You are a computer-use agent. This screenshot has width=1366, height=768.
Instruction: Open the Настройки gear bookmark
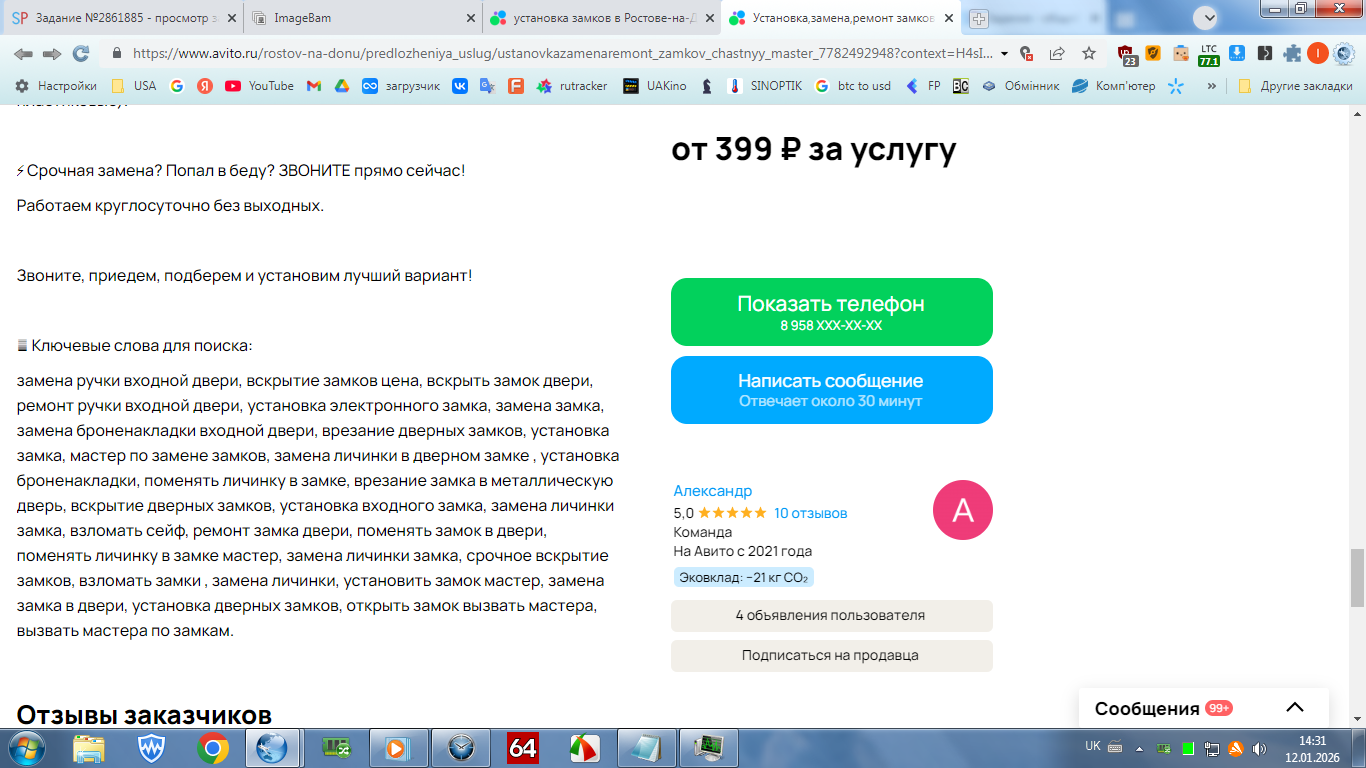56,86
